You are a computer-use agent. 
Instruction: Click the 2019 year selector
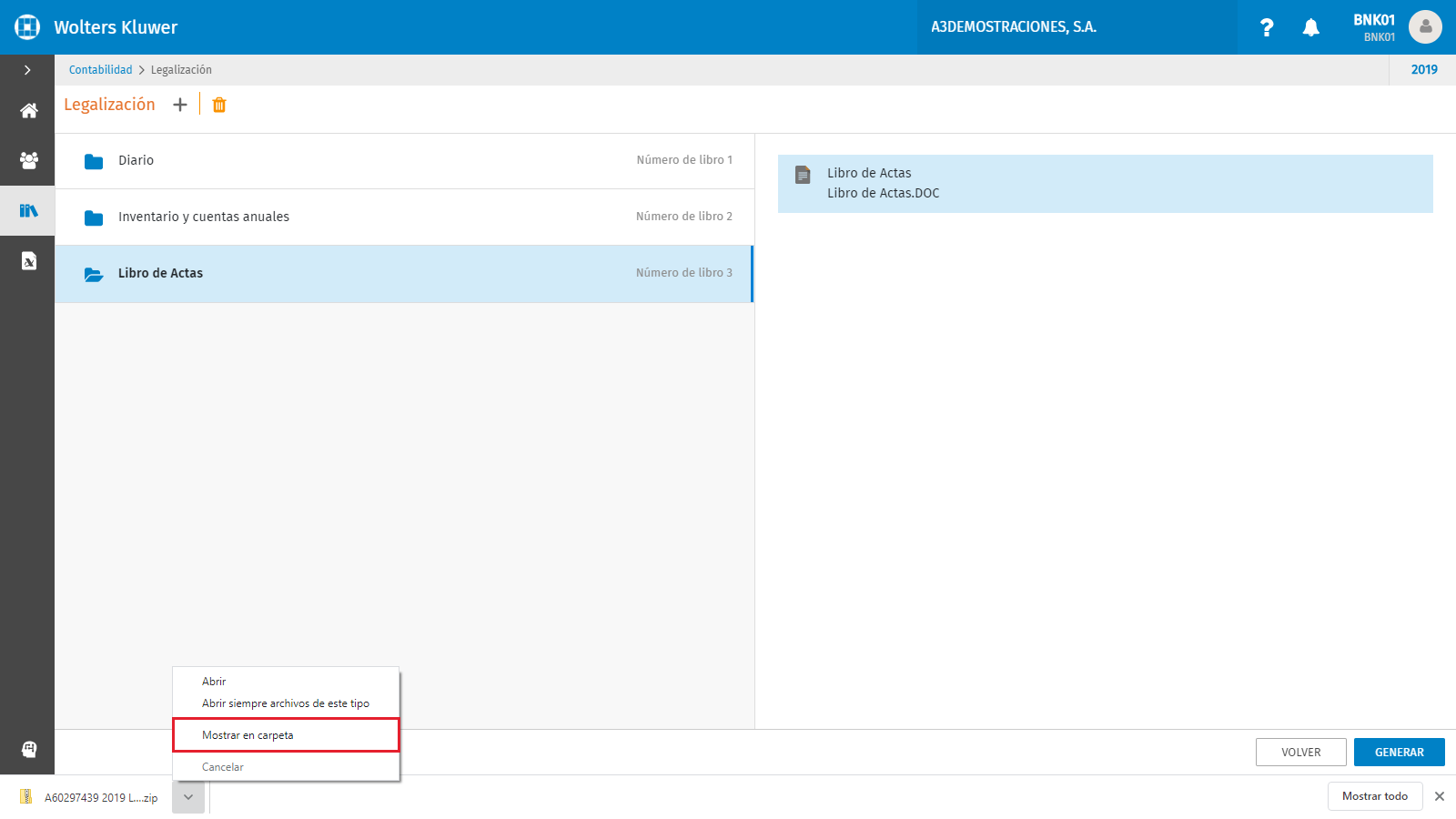[1424, 70]
